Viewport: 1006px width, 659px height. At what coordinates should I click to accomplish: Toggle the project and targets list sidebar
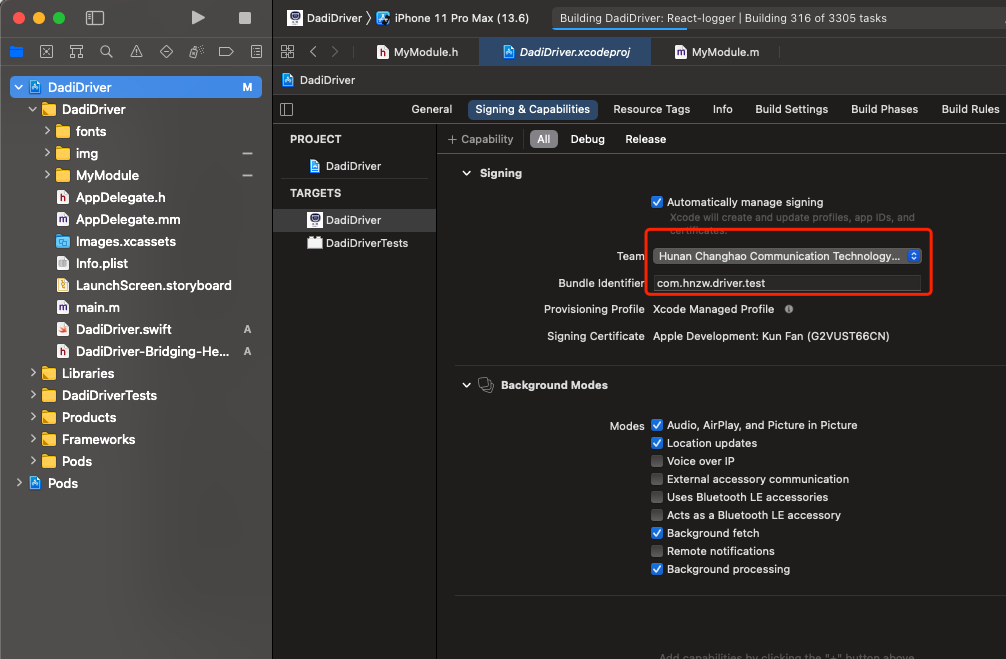287,110
